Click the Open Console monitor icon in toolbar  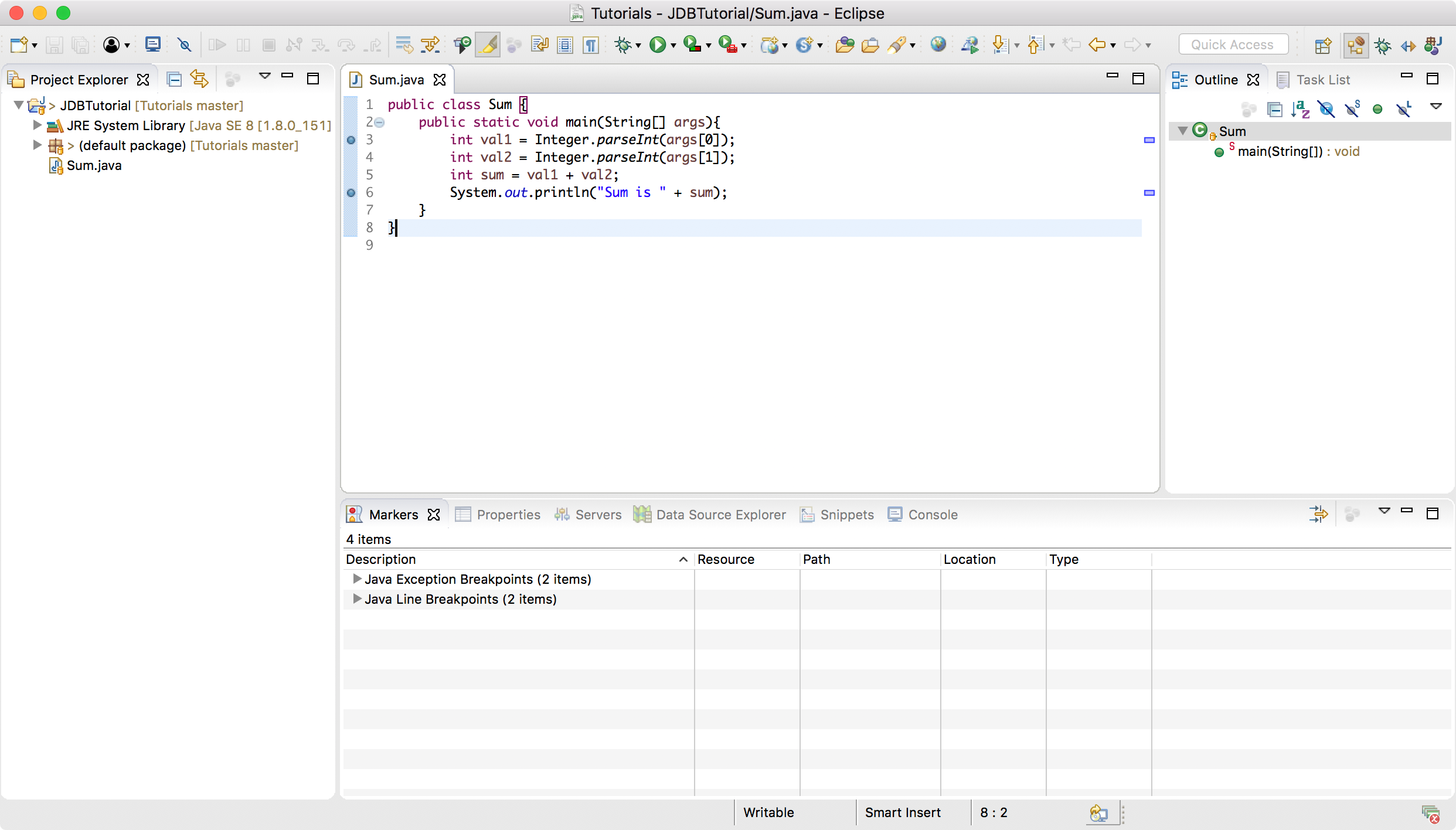(153, 45)
